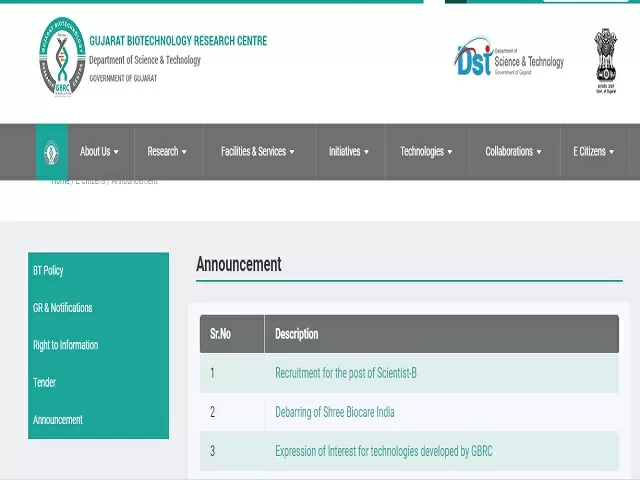Open Debarring of Shree Biocare India link
640x480 pixels.
pyautogui.click(x=334, y=412)
